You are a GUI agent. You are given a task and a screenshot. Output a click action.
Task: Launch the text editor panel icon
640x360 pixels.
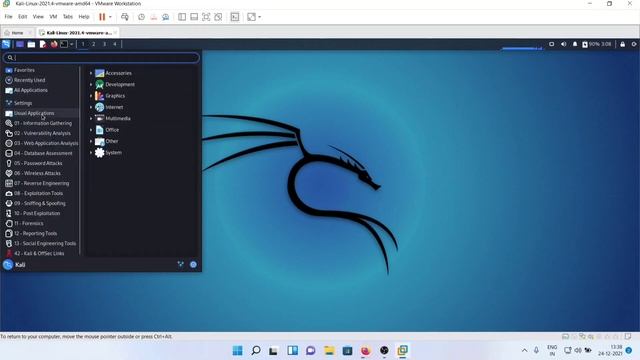point(42,44)
